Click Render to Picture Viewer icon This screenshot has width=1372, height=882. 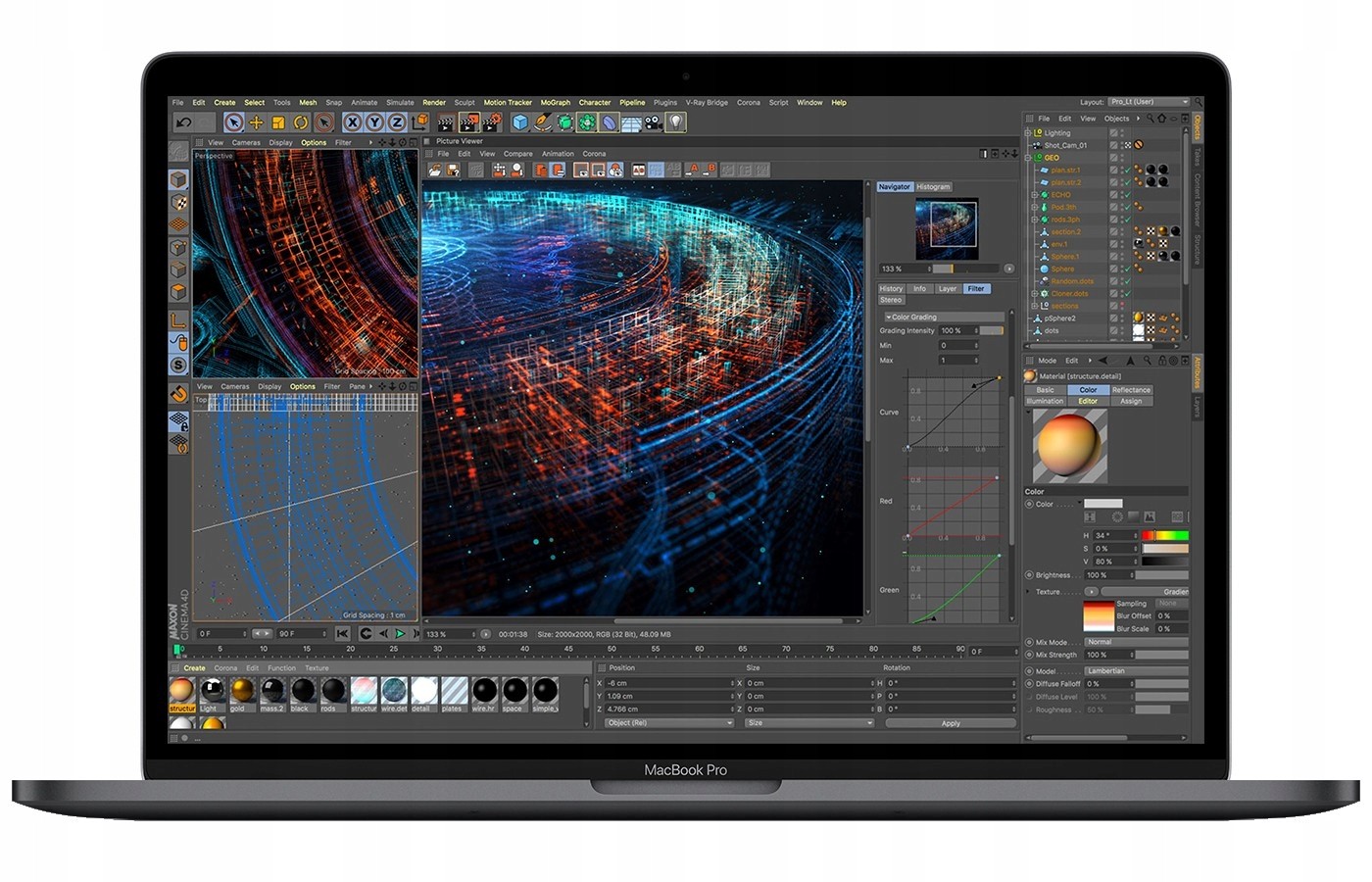pos(469,122)
